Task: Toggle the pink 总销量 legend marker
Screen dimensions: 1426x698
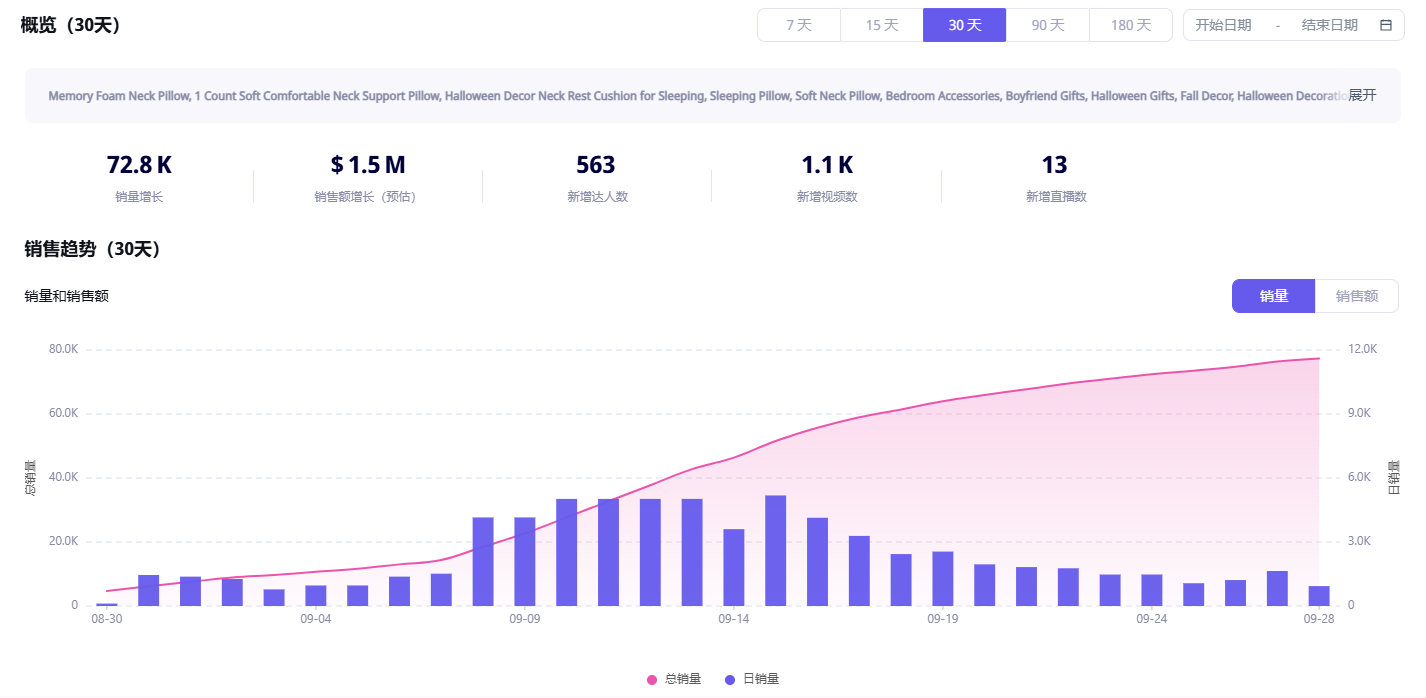Action: coord(652,679)
